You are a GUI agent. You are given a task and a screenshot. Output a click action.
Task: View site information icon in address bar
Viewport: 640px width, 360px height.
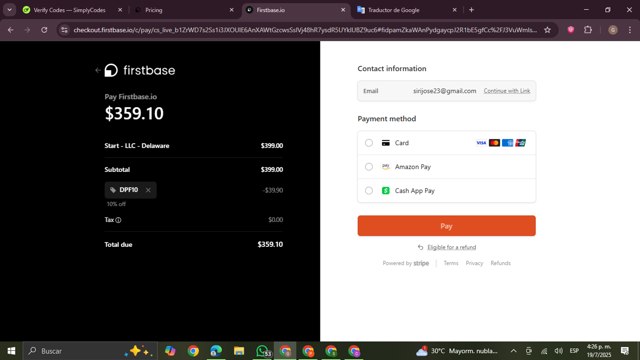point(64,30)
